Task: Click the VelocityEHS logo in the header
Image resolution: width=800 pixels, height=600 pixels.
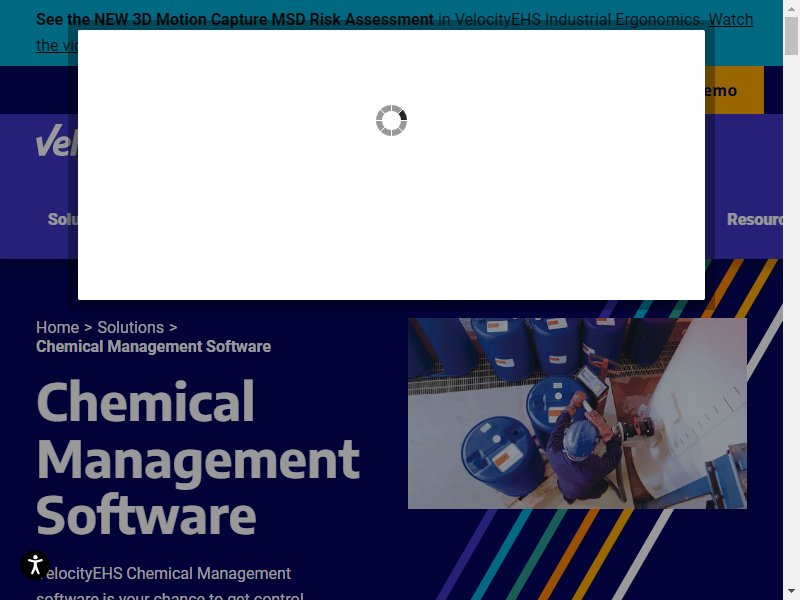Action: point(57,140)
